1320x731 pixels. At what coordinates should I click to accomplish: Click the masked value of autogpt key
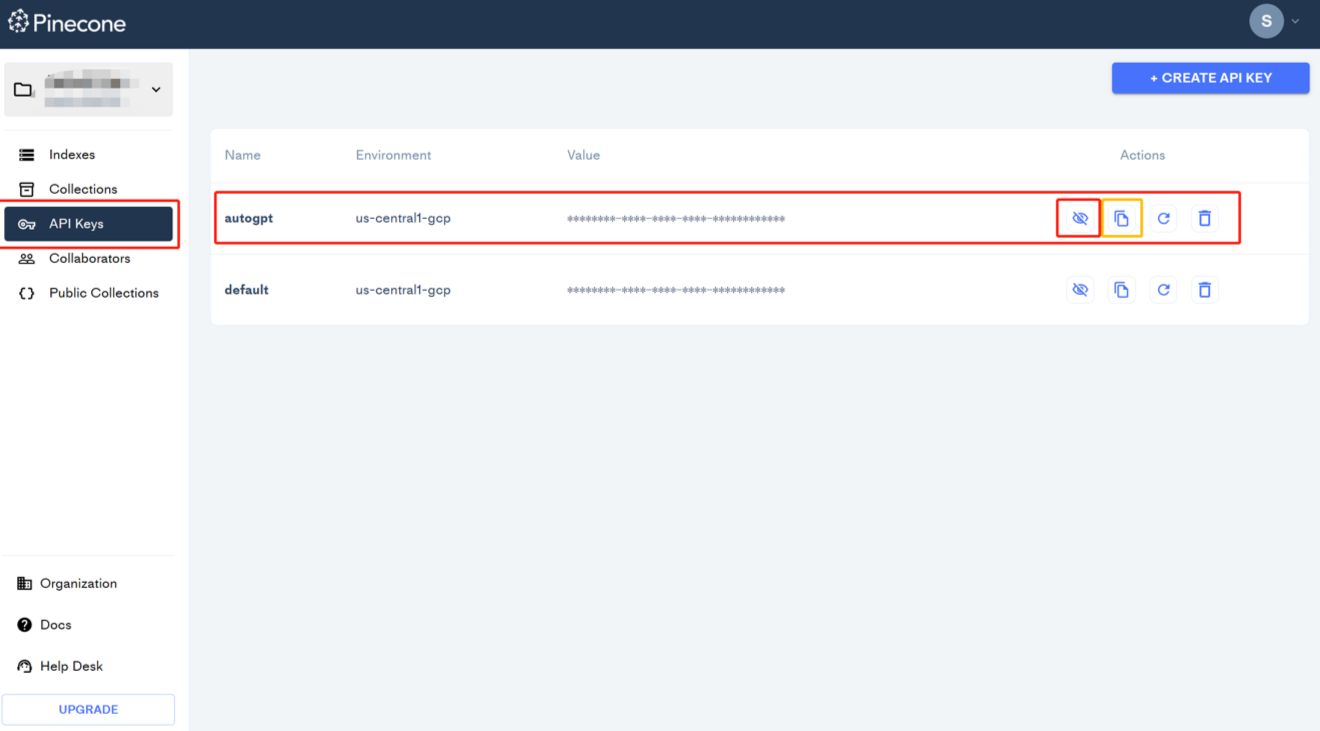tap(676, 219)
